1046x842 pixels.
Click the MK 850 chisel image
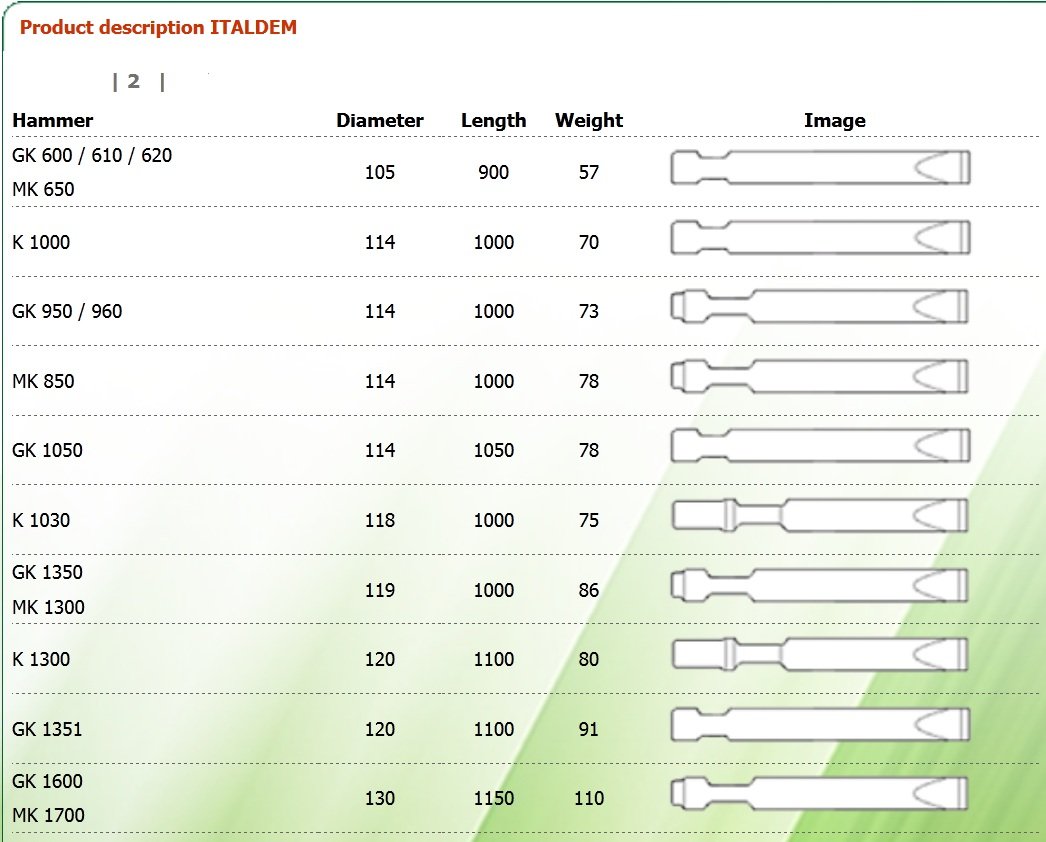819,376
